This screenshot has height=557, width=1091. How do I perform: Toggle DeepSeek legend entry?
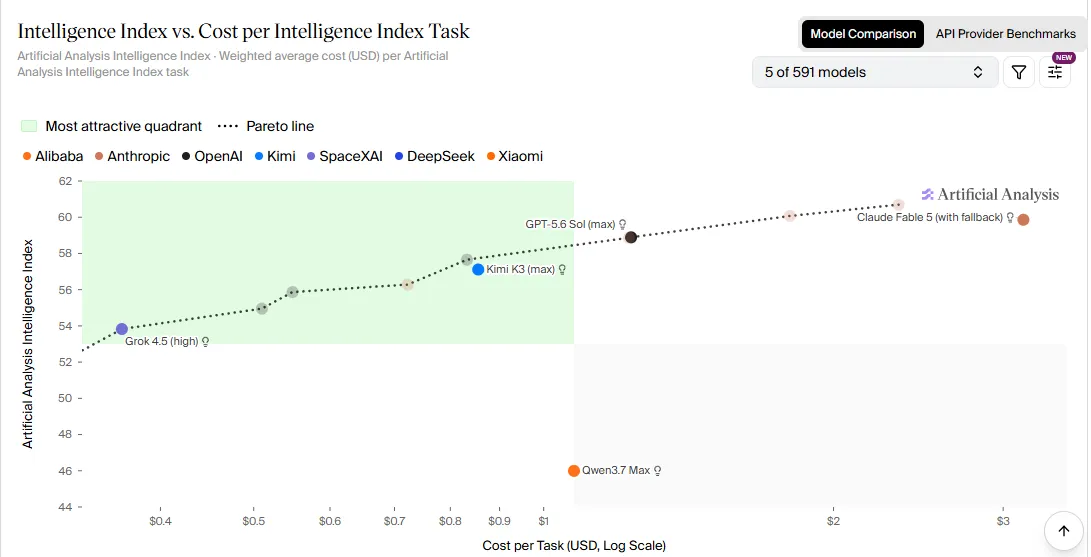435,156
